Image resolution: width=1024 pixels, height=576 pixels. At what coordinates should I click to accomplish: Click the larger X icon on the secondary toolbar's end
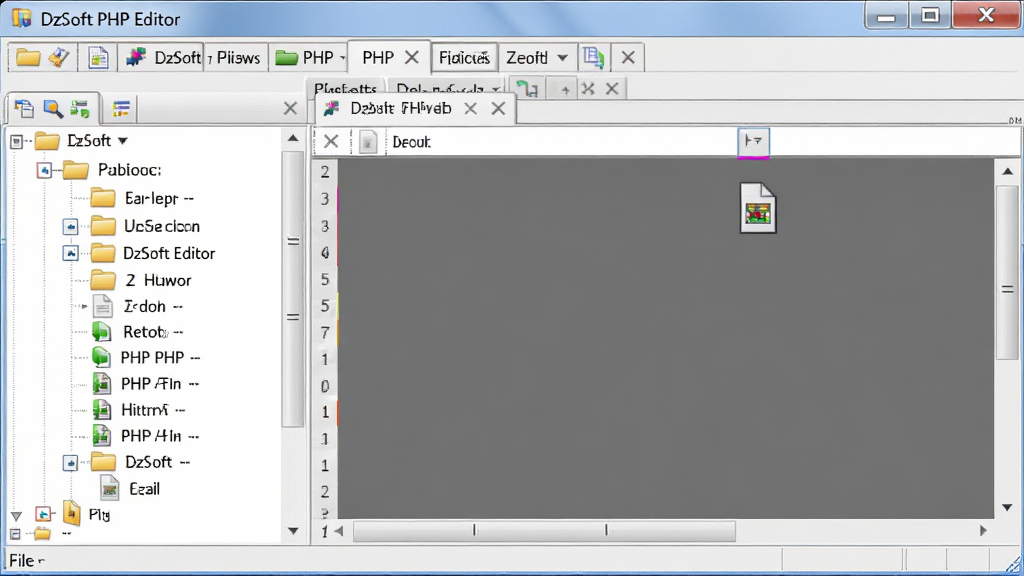click(x=612, y=88)
